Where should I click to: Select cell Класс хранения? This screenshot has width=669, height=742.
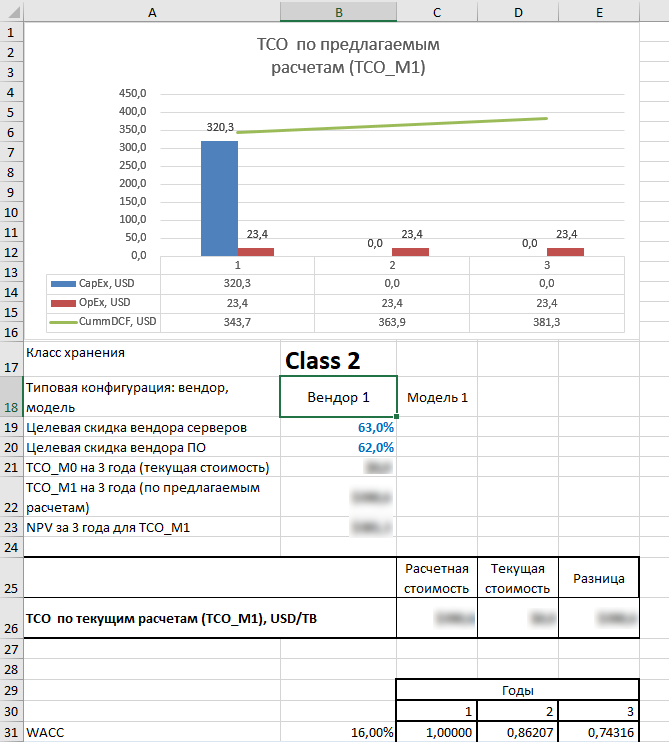(152, 359)
